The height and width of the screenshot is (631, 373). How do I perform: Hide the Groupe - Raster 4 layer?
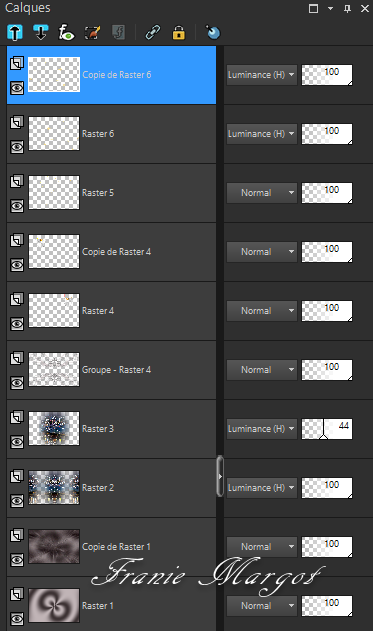tap(17, 383)
